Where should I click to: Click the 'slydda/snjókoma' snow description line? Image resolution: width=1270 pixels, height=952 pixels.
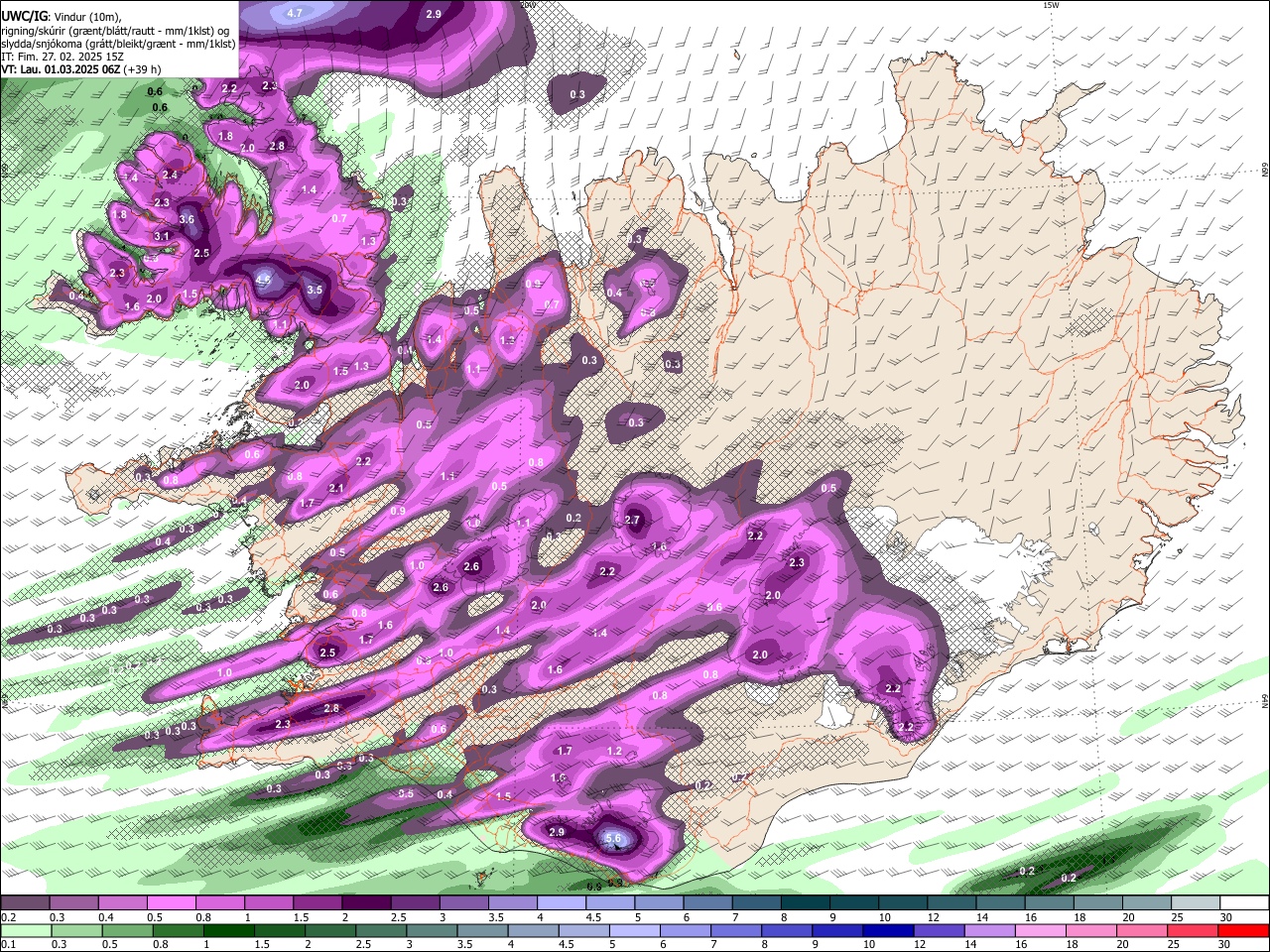pyautogui.click(x=118, y=44)
